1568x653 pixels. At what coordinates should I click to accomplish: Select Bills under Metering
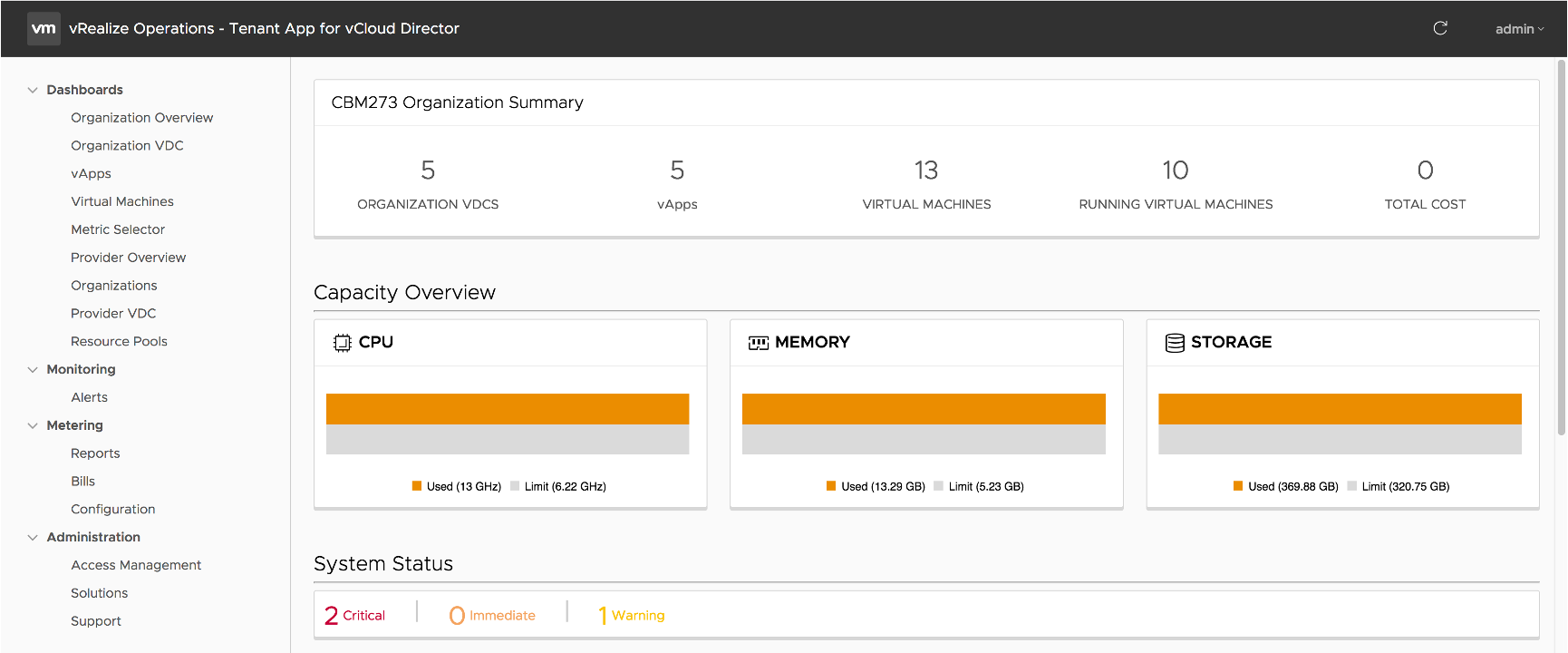[82, 481]
